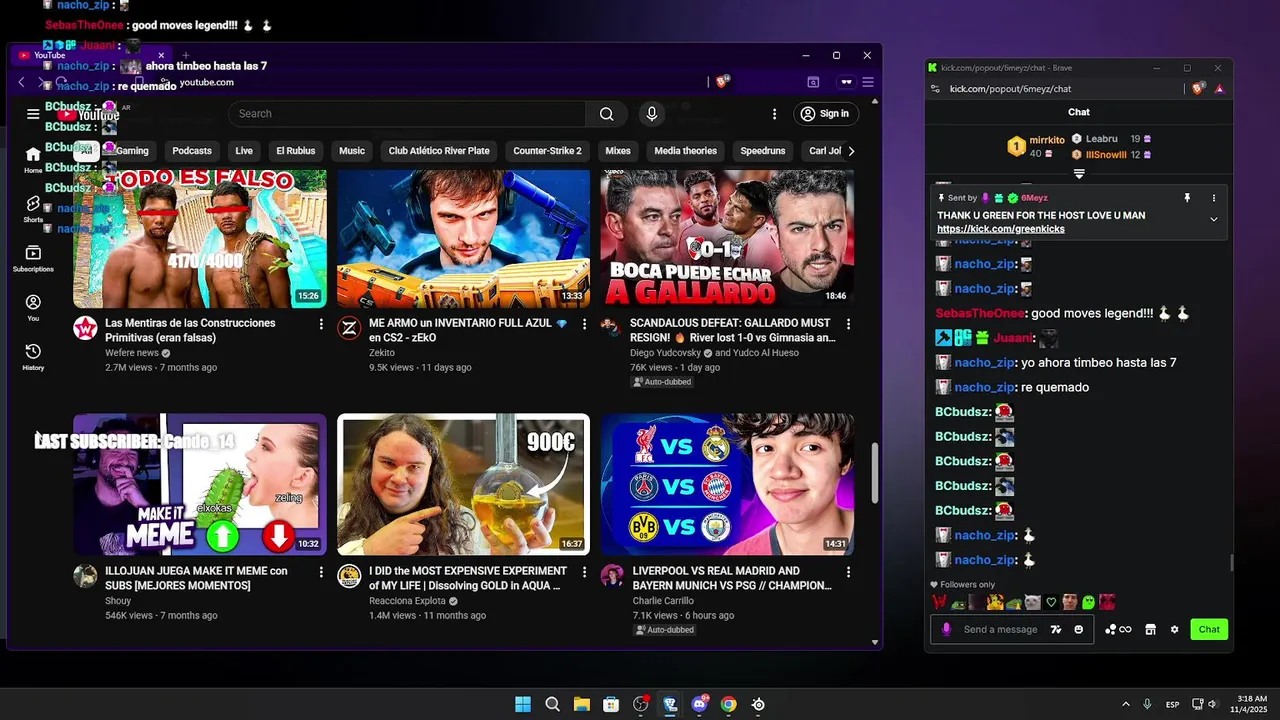Select the Podcasts filter chip
The image size is (1280, 720).
point(192,151)
